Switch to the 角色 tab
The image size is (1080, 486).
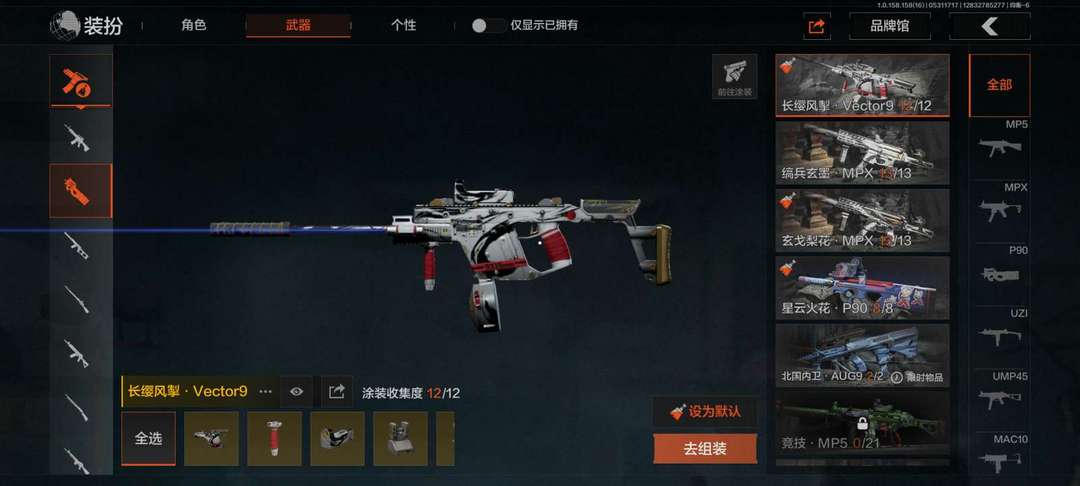tap(194, 25)
